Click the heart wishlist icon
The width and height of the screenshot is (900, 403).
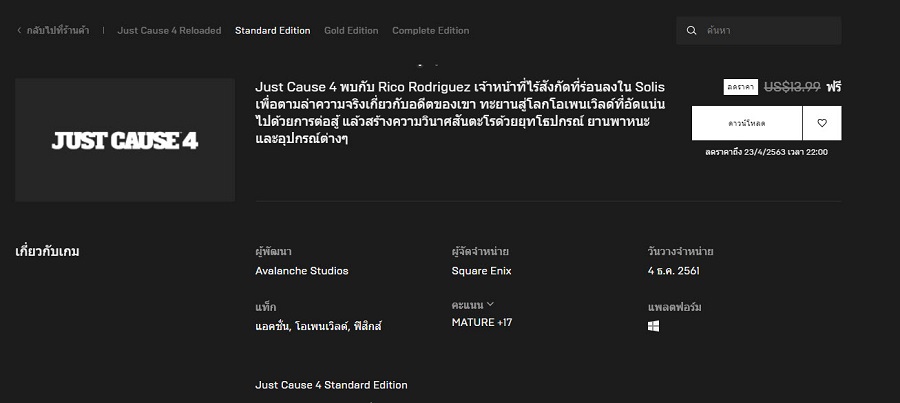[822, 123]
